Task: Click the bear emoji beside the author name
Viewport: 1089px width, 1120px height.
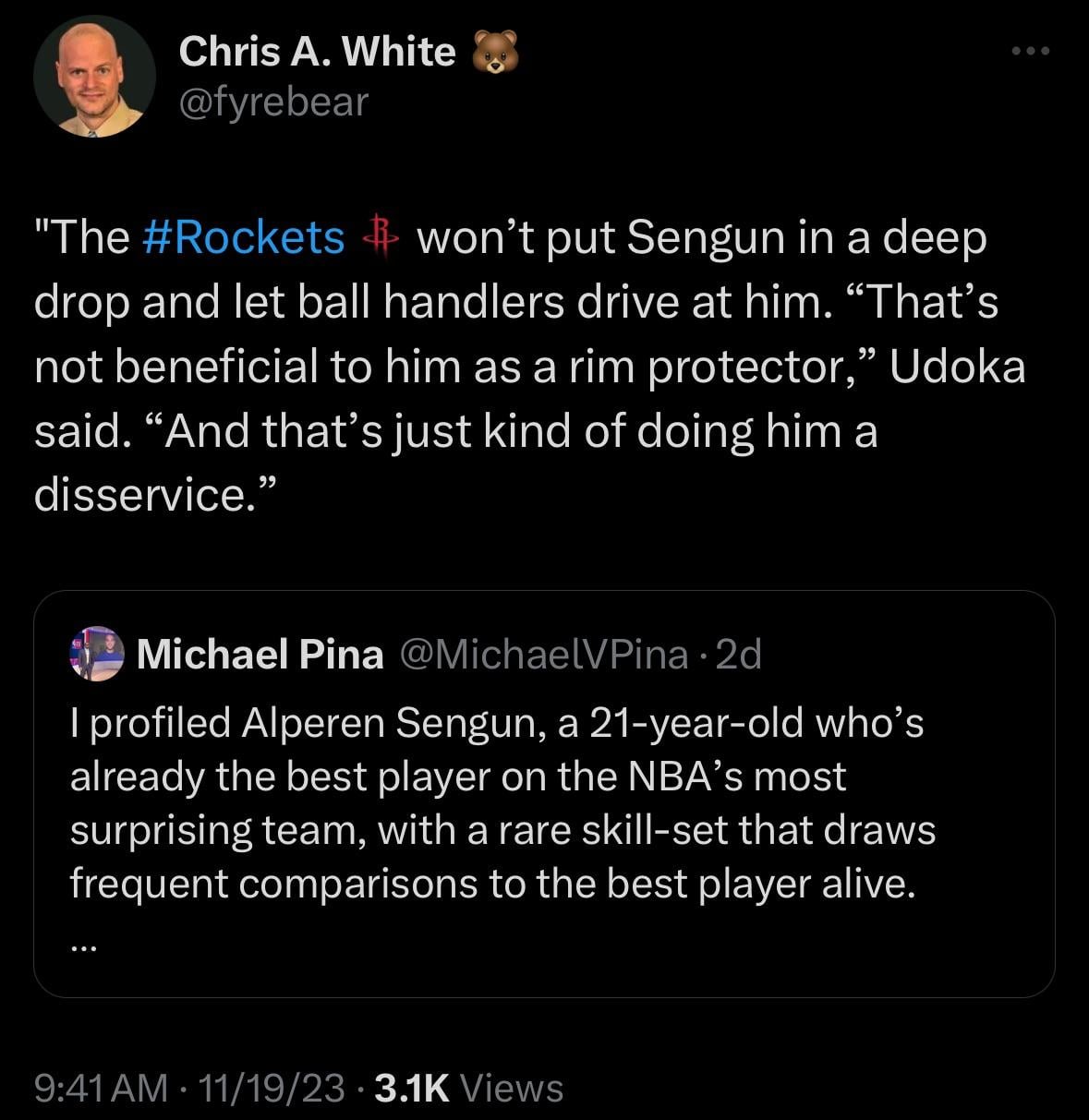Action: point(495,54)
